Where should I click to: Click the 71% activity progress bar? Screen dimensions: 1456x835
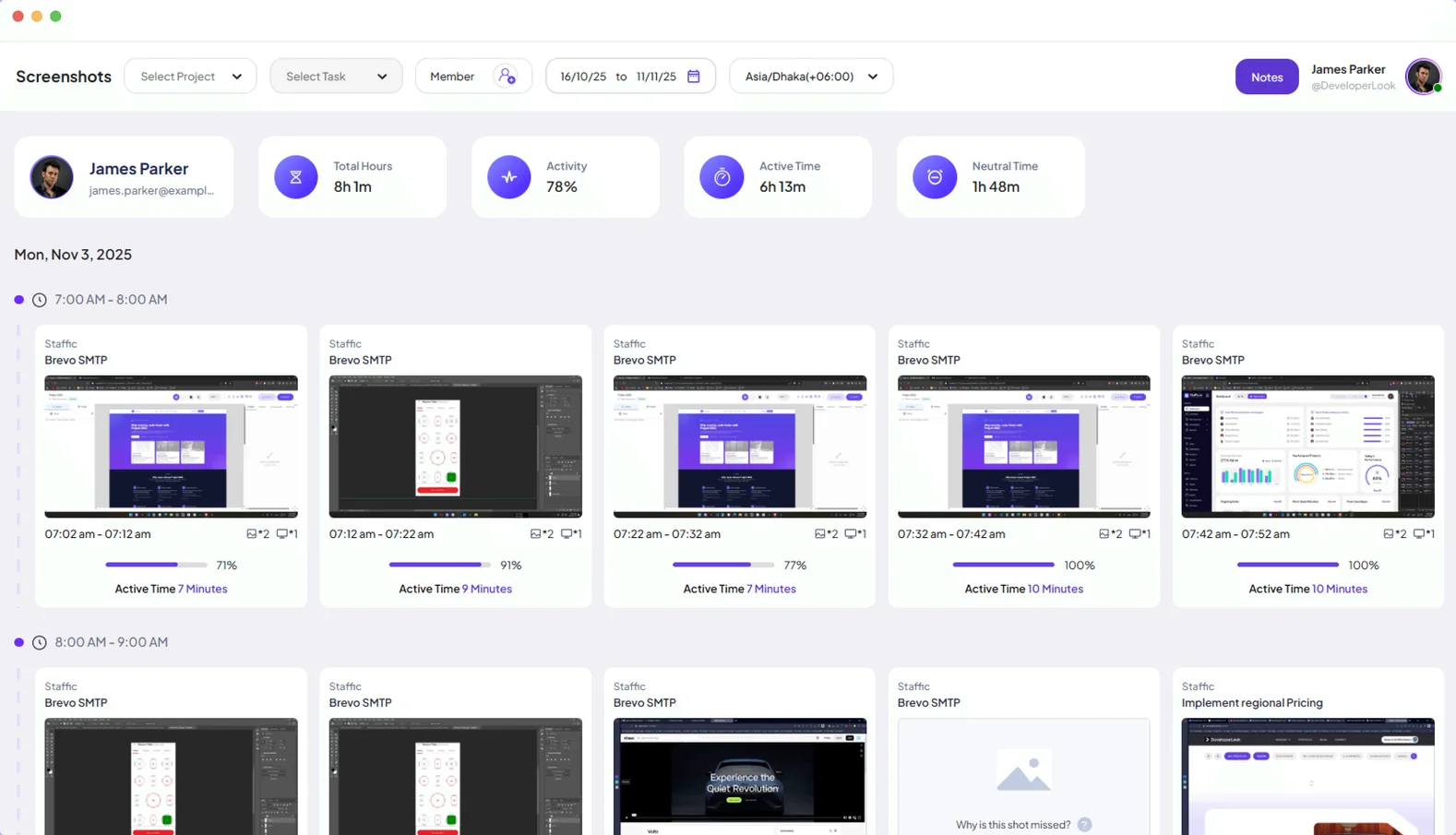pos(156,565)
